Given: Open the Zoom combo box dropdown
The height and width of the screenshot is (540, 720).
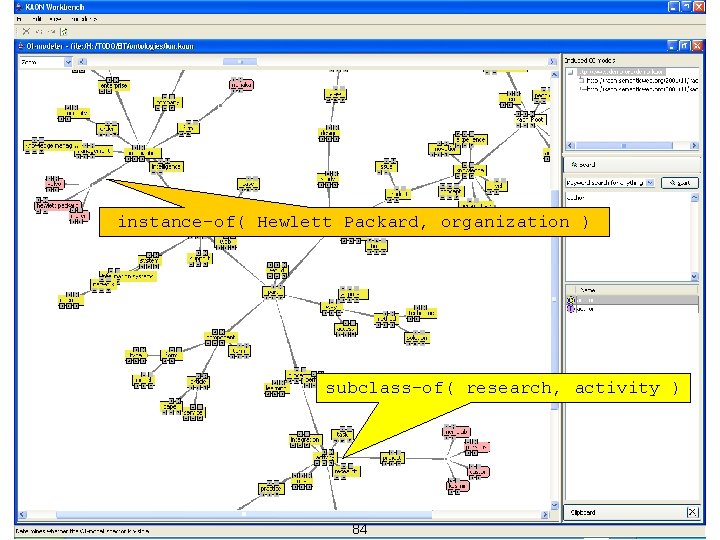Looking at the screenshot, I should (x=68, y=62).
